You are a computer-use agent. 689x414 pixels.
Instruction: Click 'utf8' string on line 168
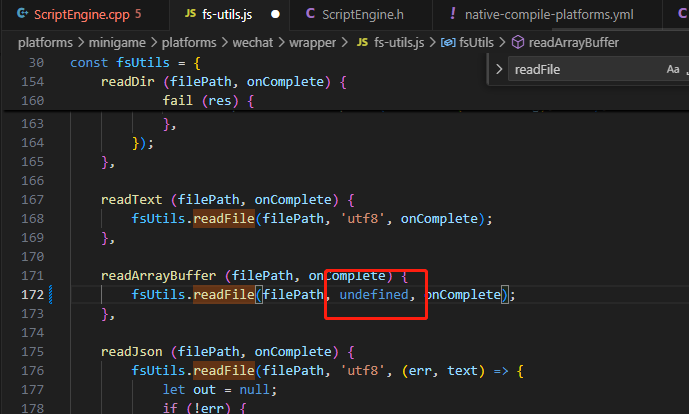[x=363, y=218]
